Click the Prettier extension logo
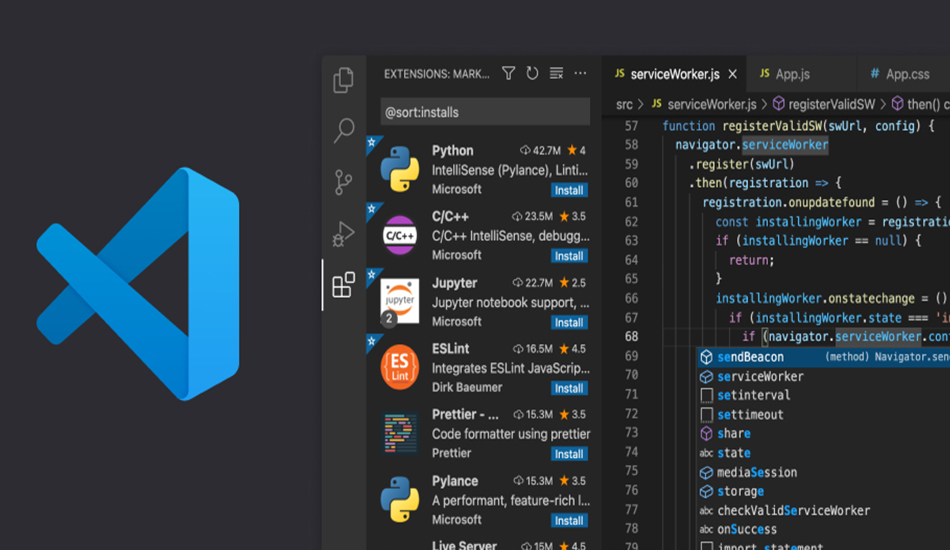 click(400, 433)
